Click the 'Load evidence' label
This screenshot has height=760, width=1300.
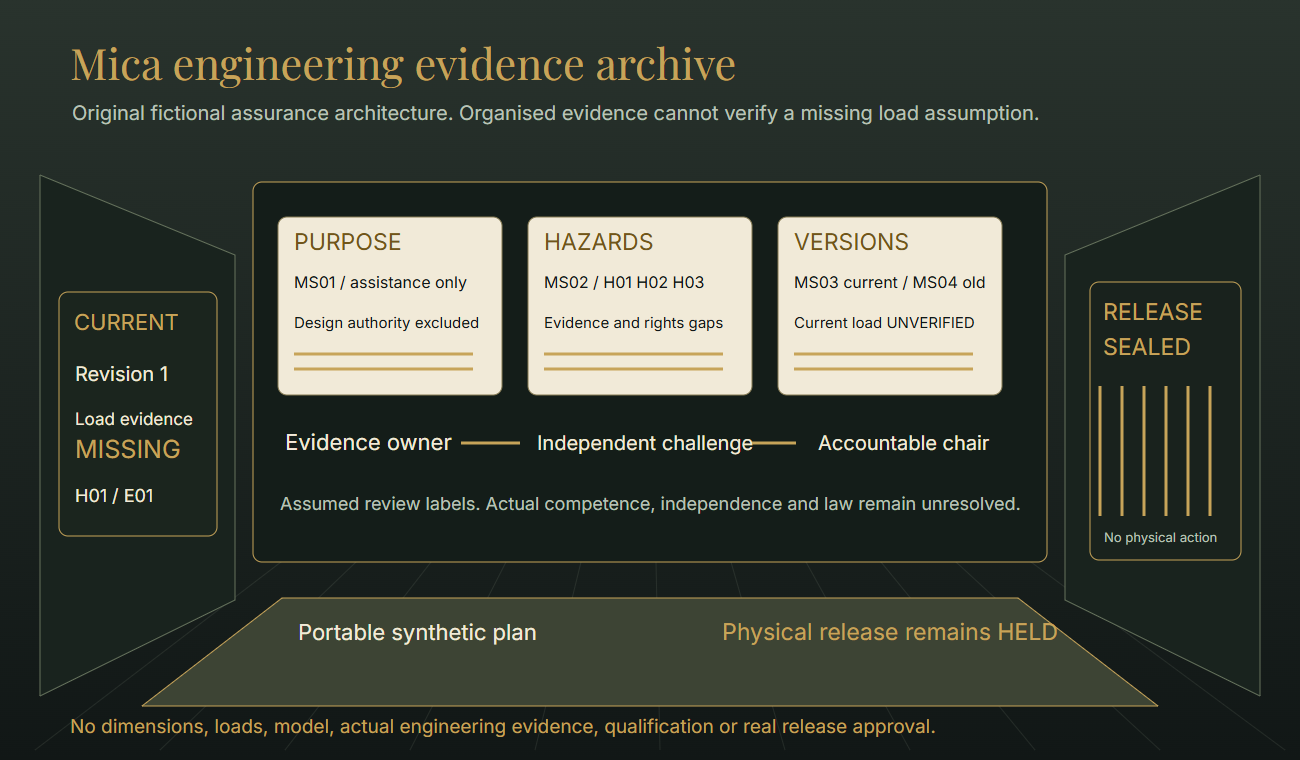pyautogui.click(x=134, y=419)
